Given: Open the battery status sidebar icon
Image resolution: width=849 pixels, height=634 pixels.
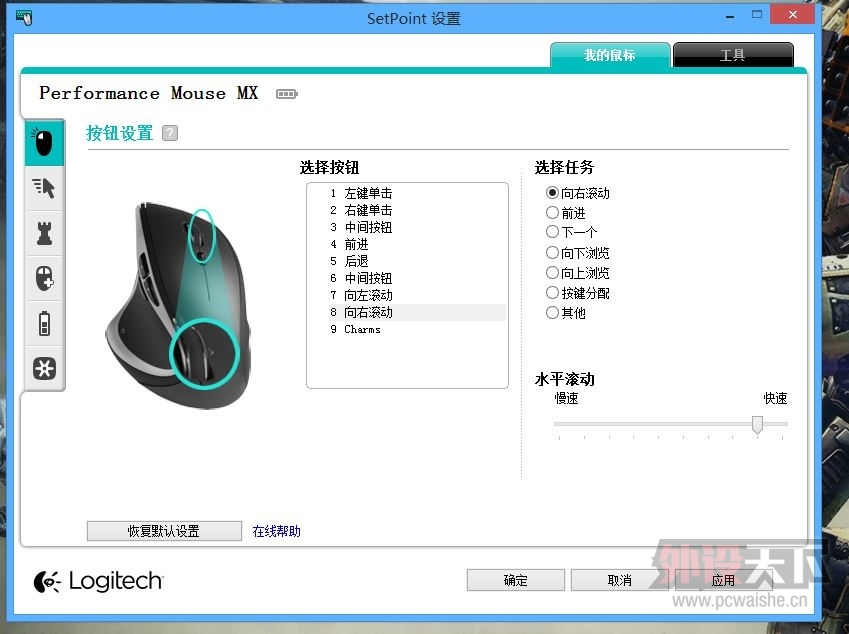Looking at the screenshot, I should [x=44, y=323].
